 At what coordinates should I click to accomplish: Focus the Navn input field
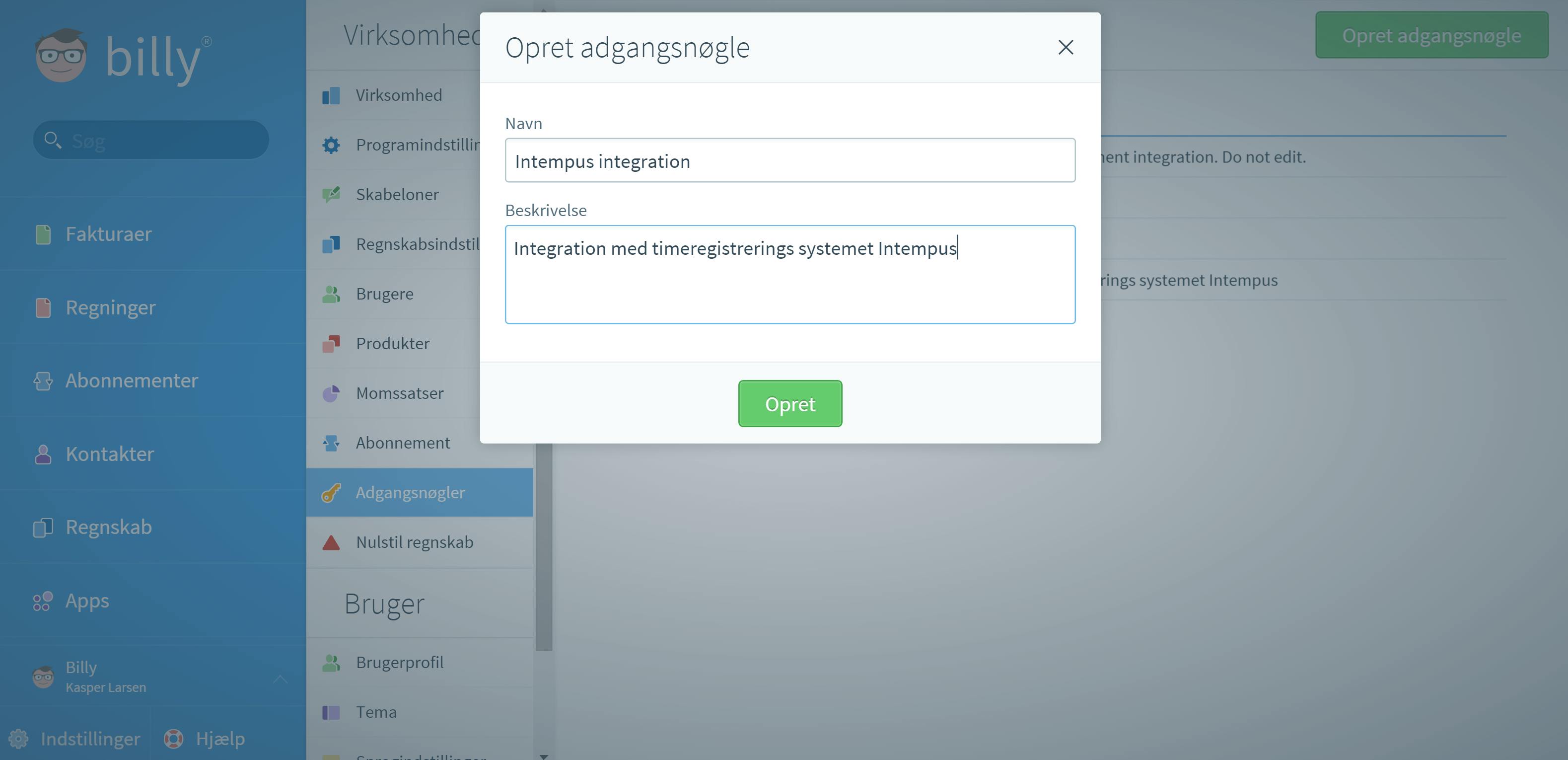tap(790, 160)
